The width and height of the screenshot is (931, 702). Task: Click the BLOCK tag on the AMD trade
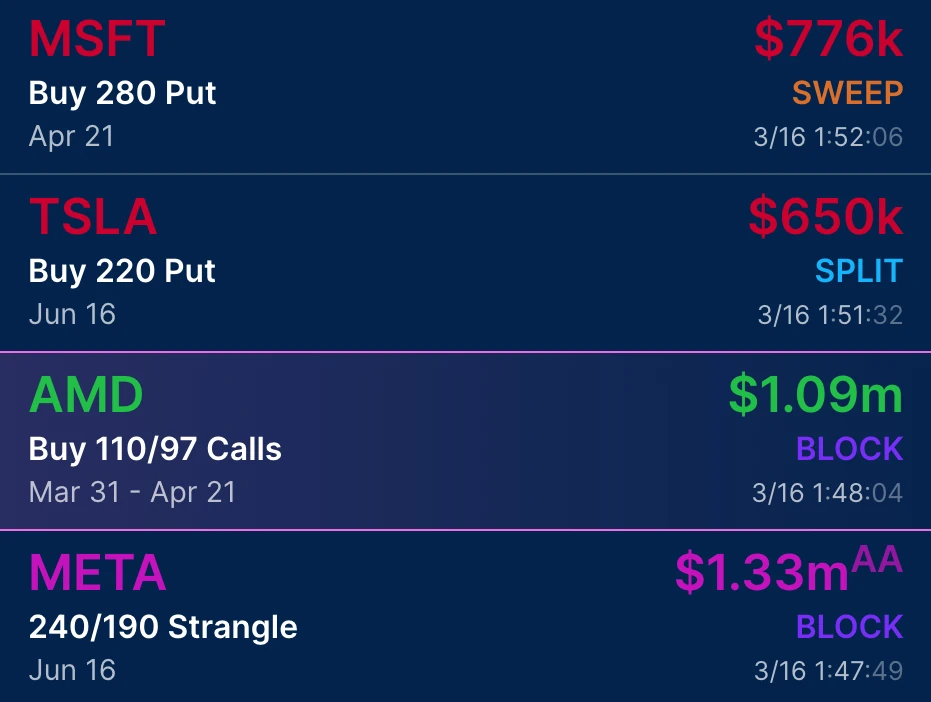pos(849,449)
